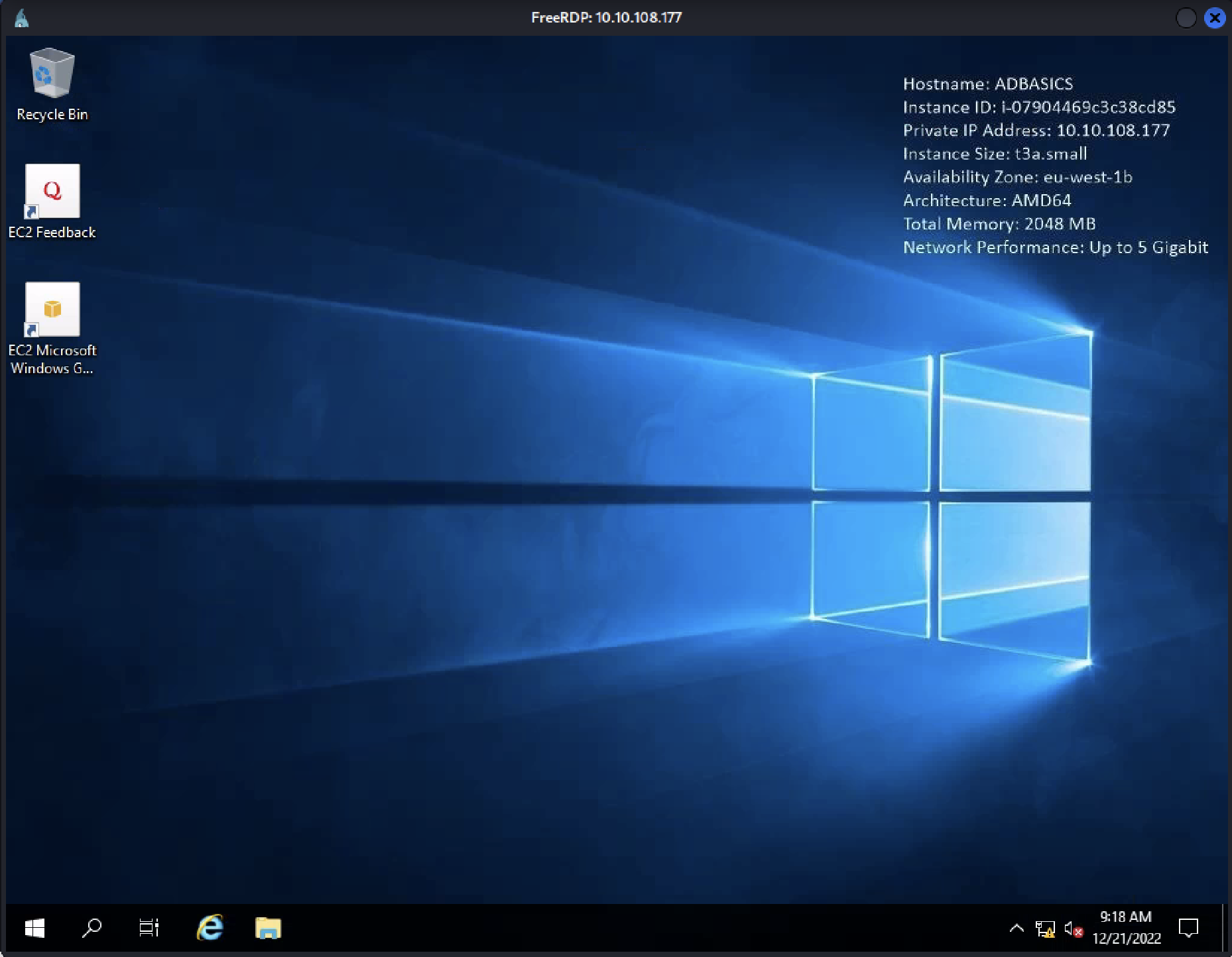
Task: Click the FreeRDP window menu icon
Action: coord(21,18)
